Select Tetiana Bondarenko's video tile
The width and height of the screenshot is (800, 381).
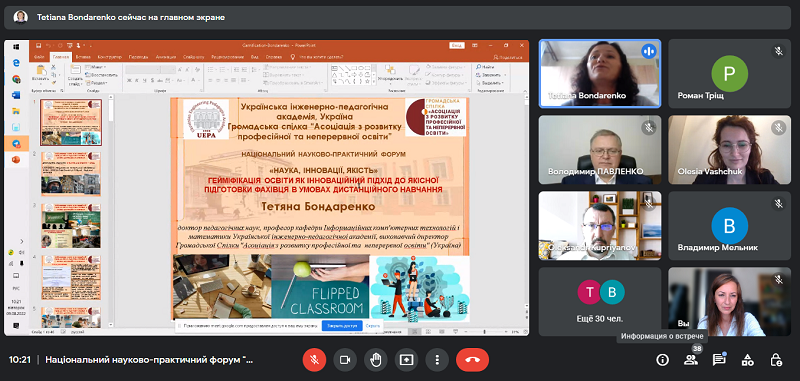[599, 73]
